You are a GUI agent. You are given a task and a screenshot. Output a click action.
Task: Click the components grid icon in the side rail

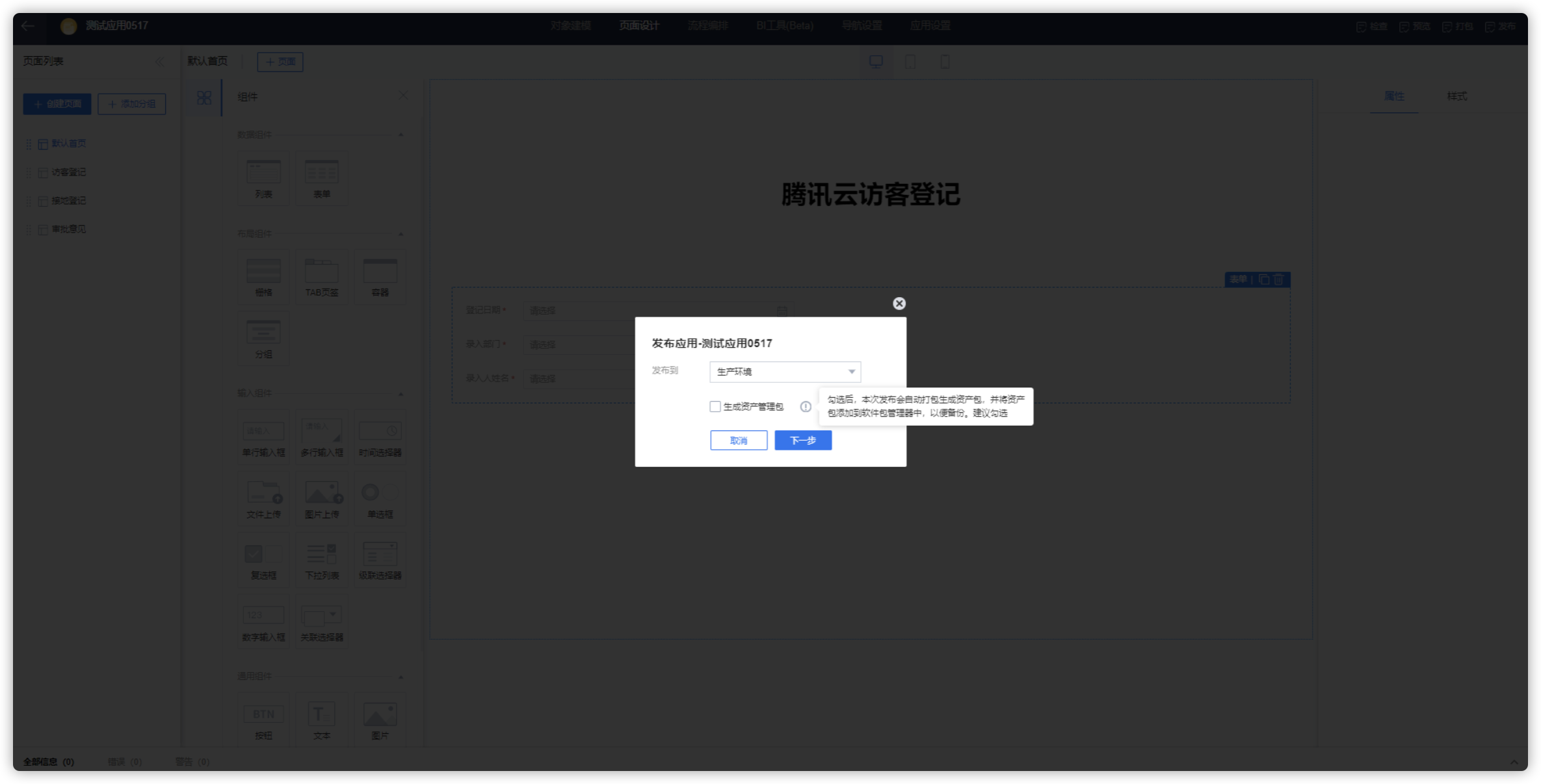tap(204, 98)
